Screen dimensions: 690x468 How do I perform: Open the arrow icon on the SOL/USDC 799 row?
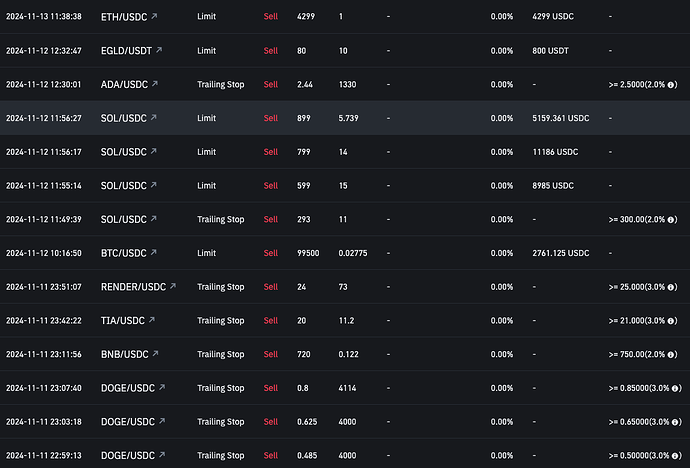153,151
